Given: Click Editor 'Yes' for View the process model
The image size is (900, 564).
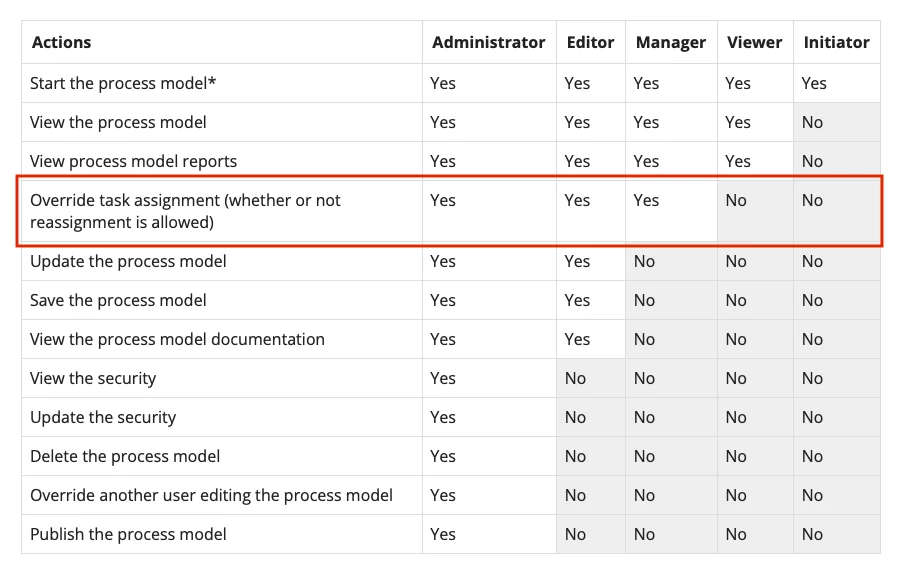Looking at the screenshot, I should coord(577,122).
